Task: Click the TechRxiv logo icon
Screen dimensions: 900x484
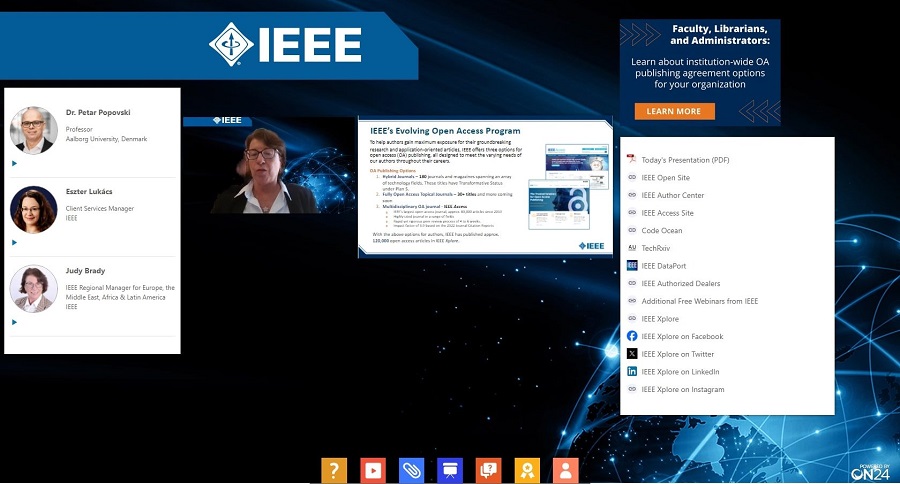Action: click(x=631, y=248)
